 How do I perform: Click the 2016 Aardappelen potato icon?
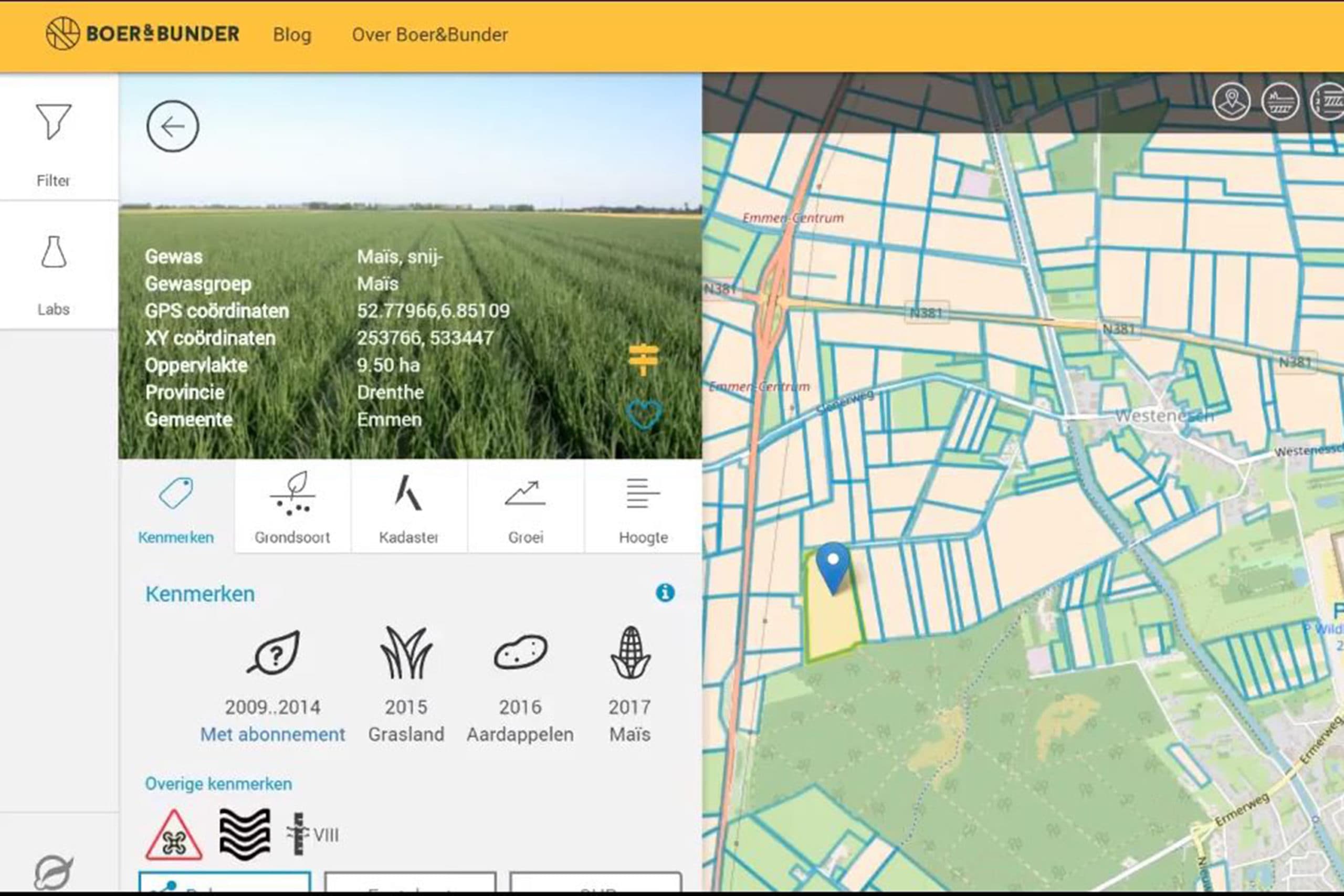coord(521,652)
